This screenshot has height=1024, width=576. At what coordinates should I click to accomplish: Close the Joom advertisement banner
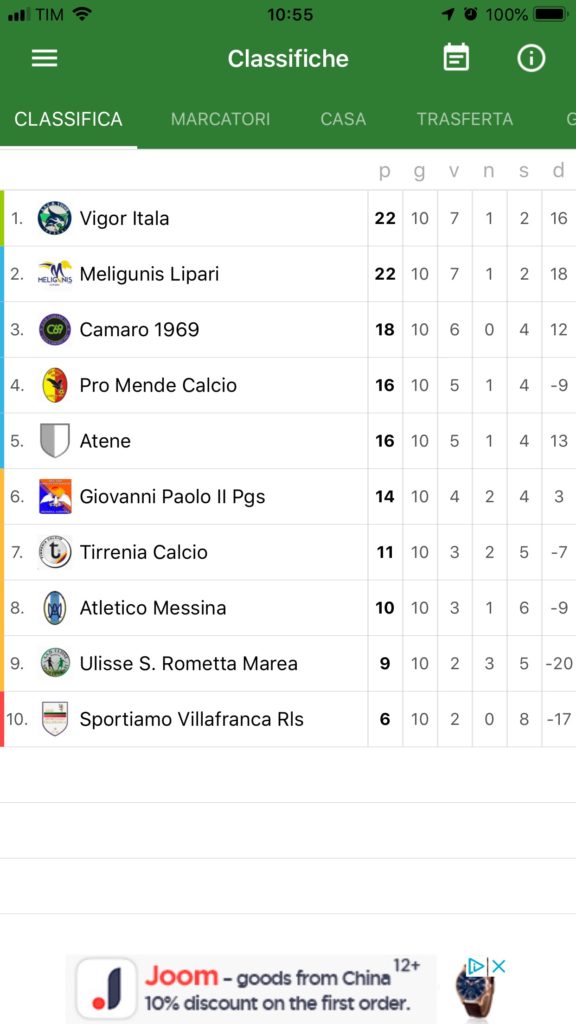[499, 967]
